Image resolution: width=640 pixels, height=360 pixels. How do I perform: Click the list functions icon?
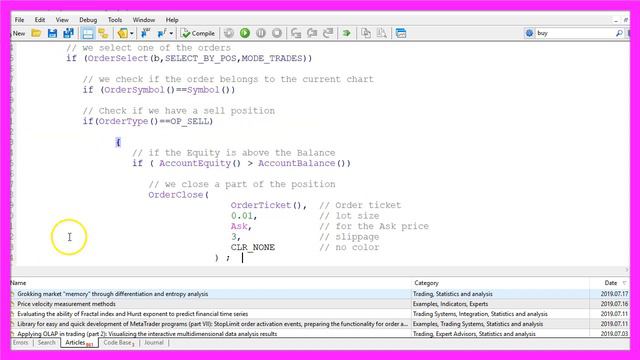(x=162, y=33)
